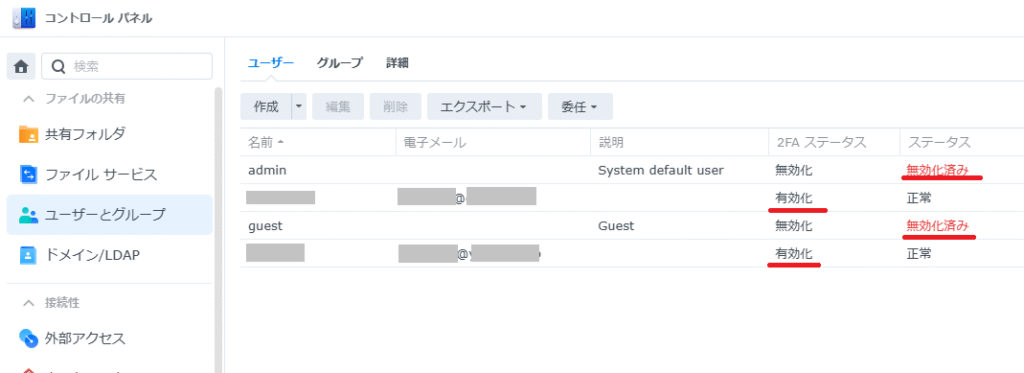Click the ユーザーとグループ people icon
Screen dimensions: 1024x373
[x=29, y=215]
